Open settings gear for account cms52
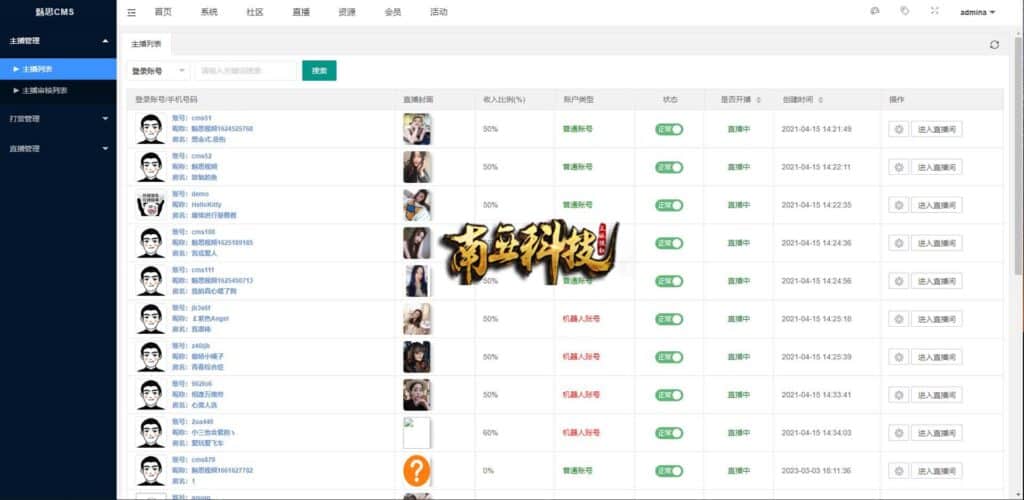 pyautogui.click(x=898, y=167)
